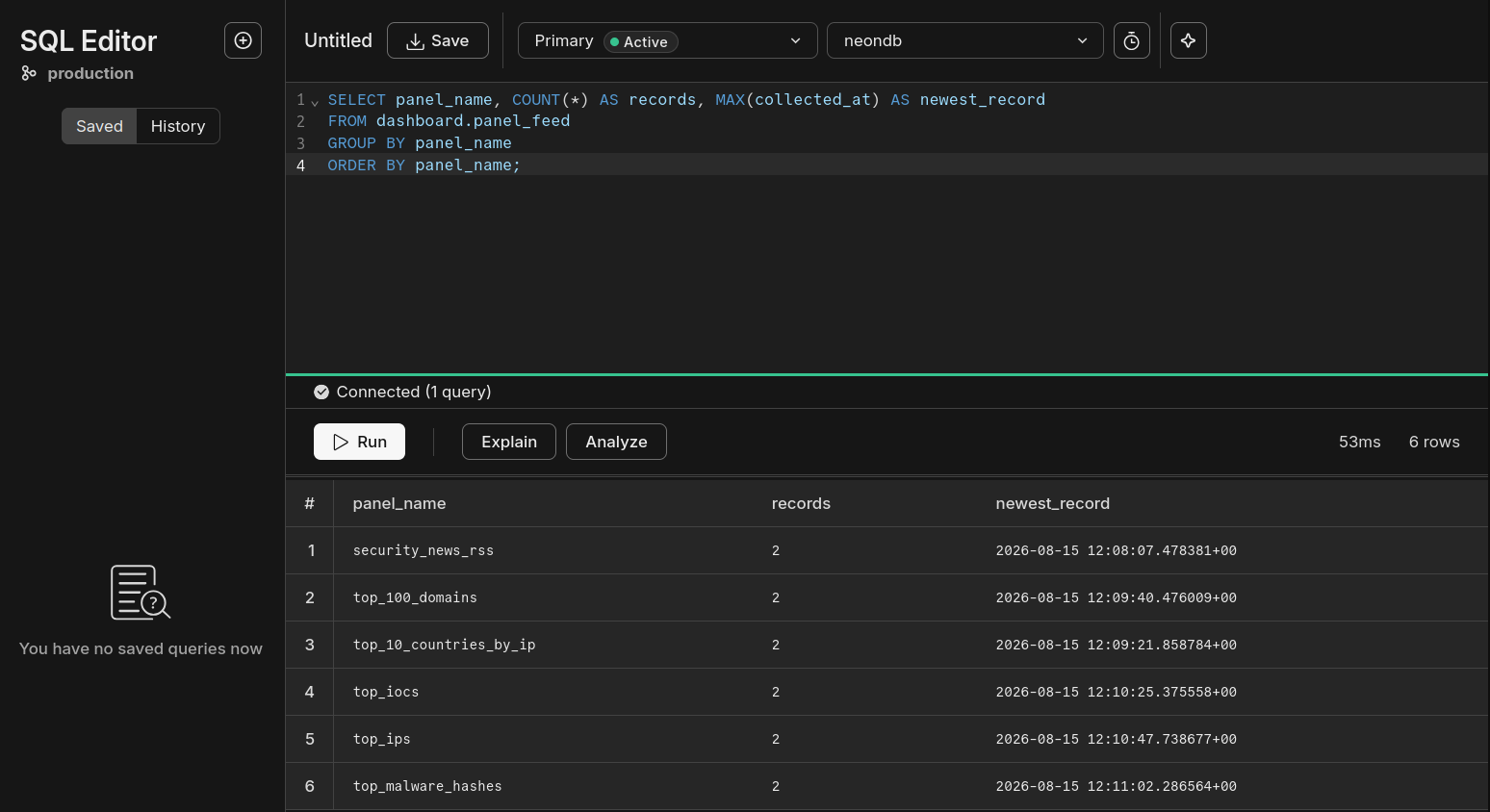Select the top_10_countries_by_ip cell
Screen dimensions: 1490x812
point(444,645)
